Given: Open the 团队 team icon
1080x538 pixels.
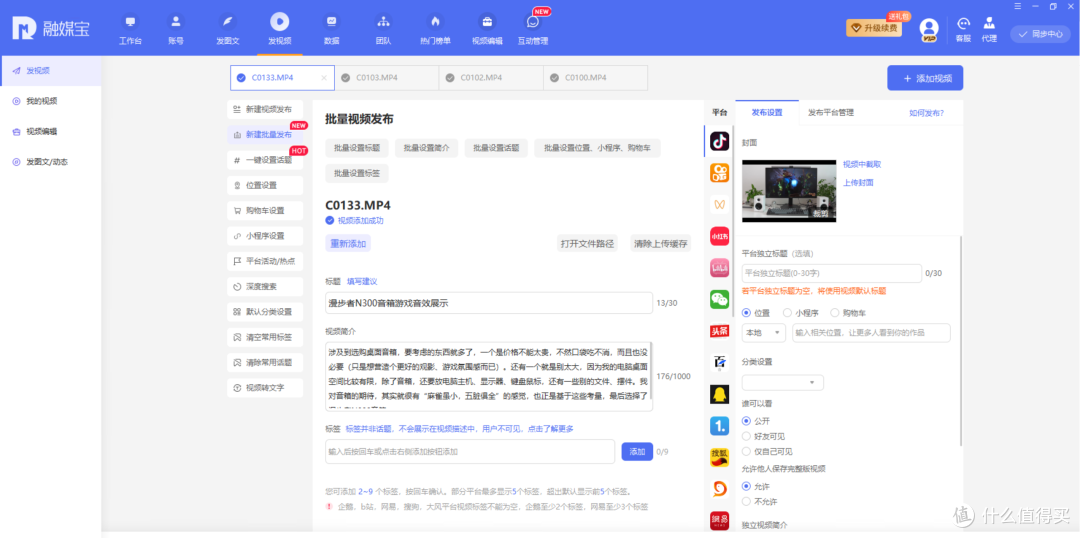Looking at the screenshot, I should pos(383,21).
